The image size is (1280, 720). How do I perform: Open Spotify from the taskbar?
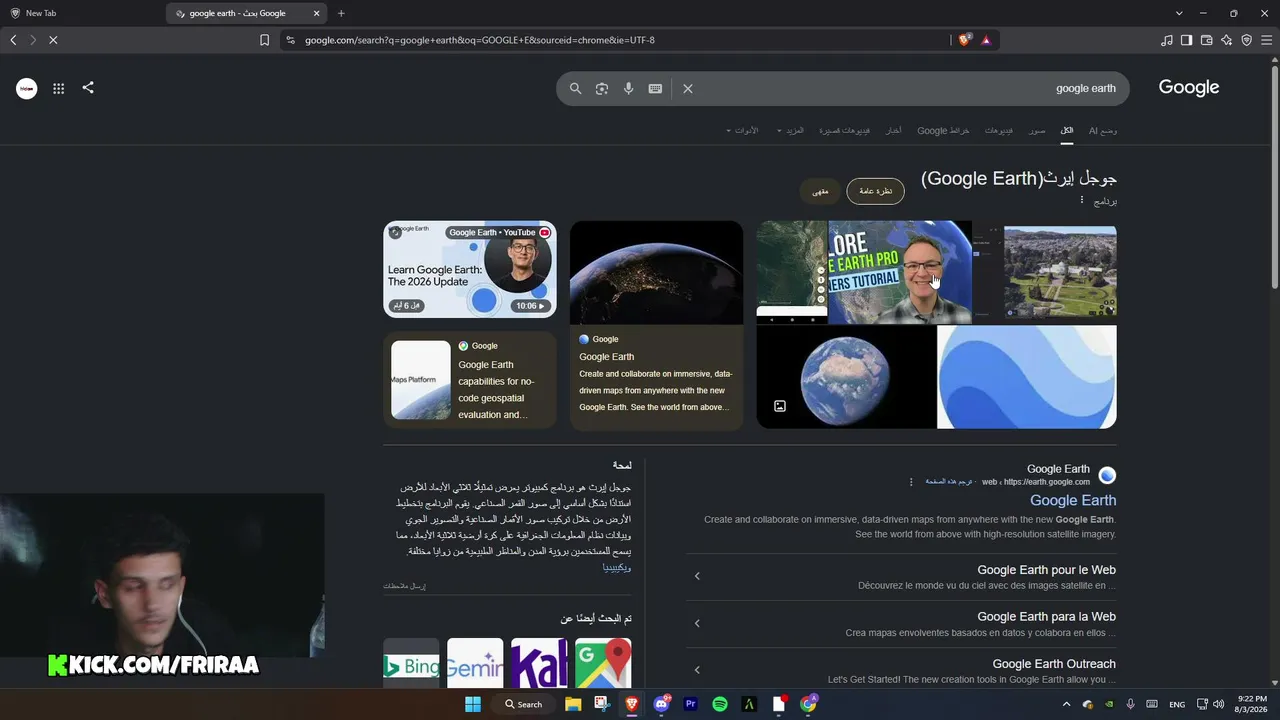coord(720,704)
